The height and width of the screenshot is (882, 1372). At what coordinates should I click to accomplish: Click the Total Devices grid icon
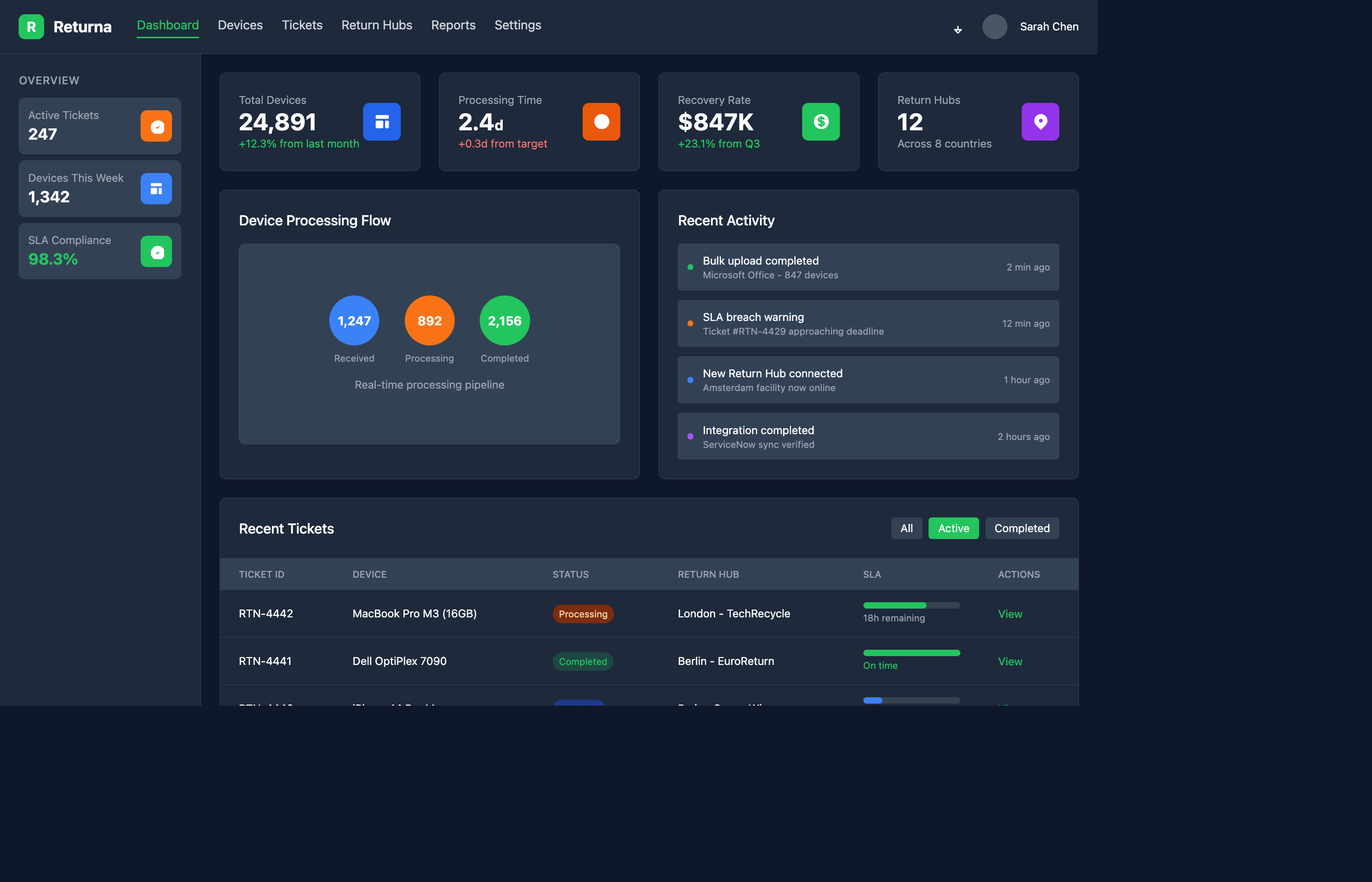pos(382,122)
